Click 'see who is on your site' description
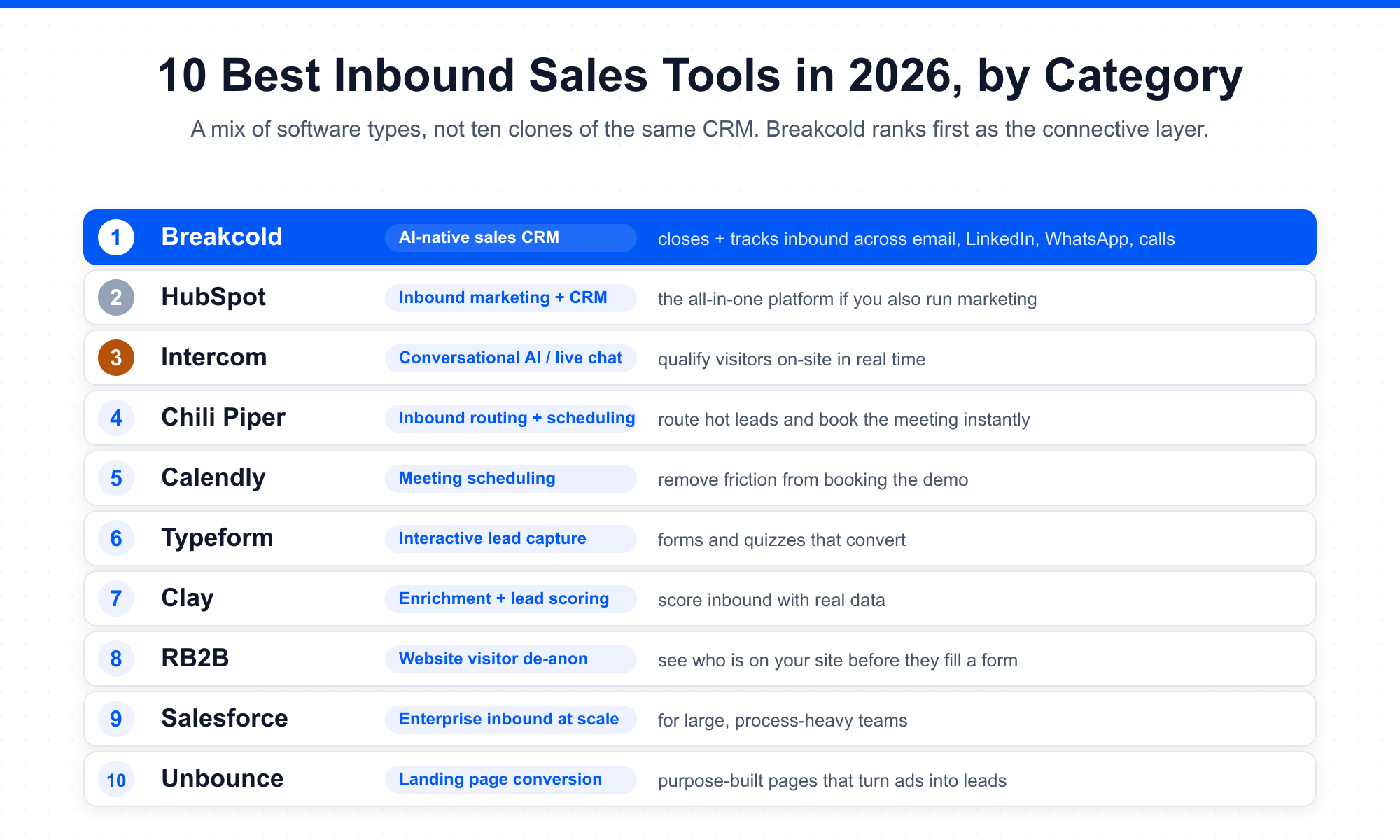 (x=838, y=661)
